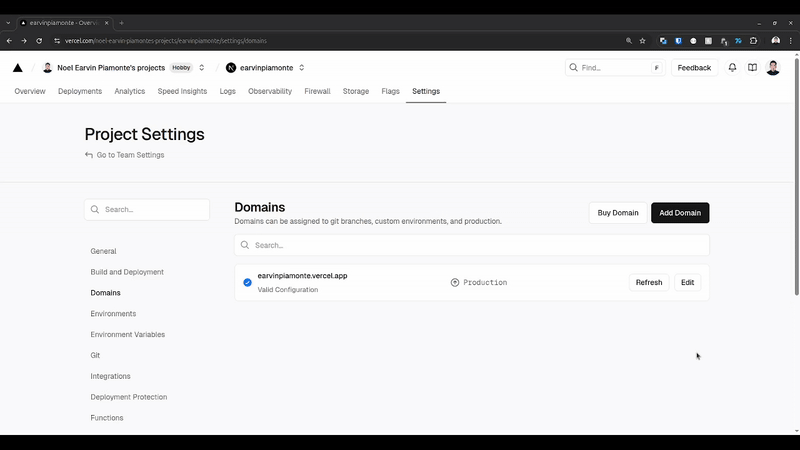
Task: Click the blue valid configuration checkmark
Action: point(247,282)
